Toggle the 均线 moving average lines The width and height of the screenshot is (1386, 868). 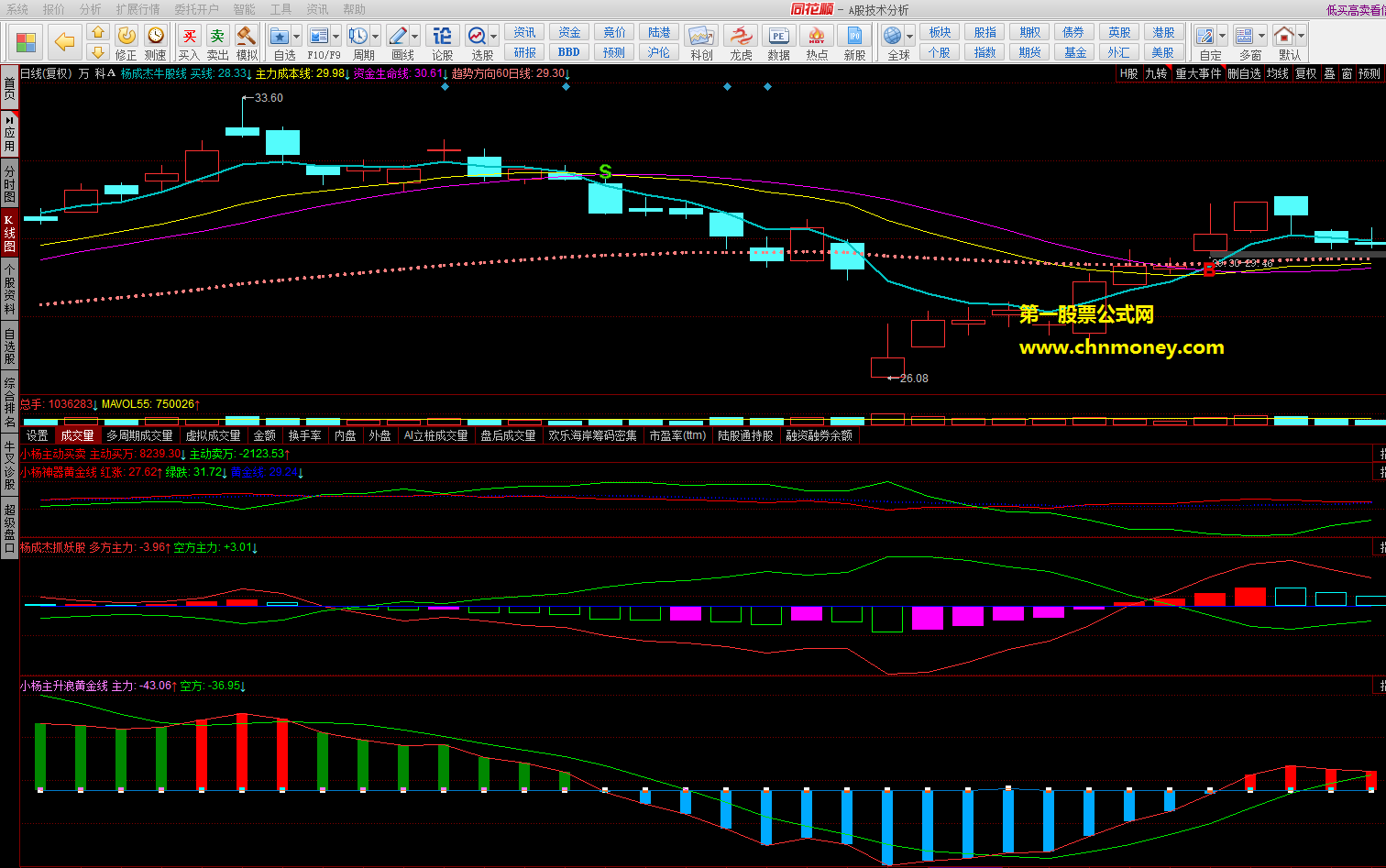point(1278,73)
